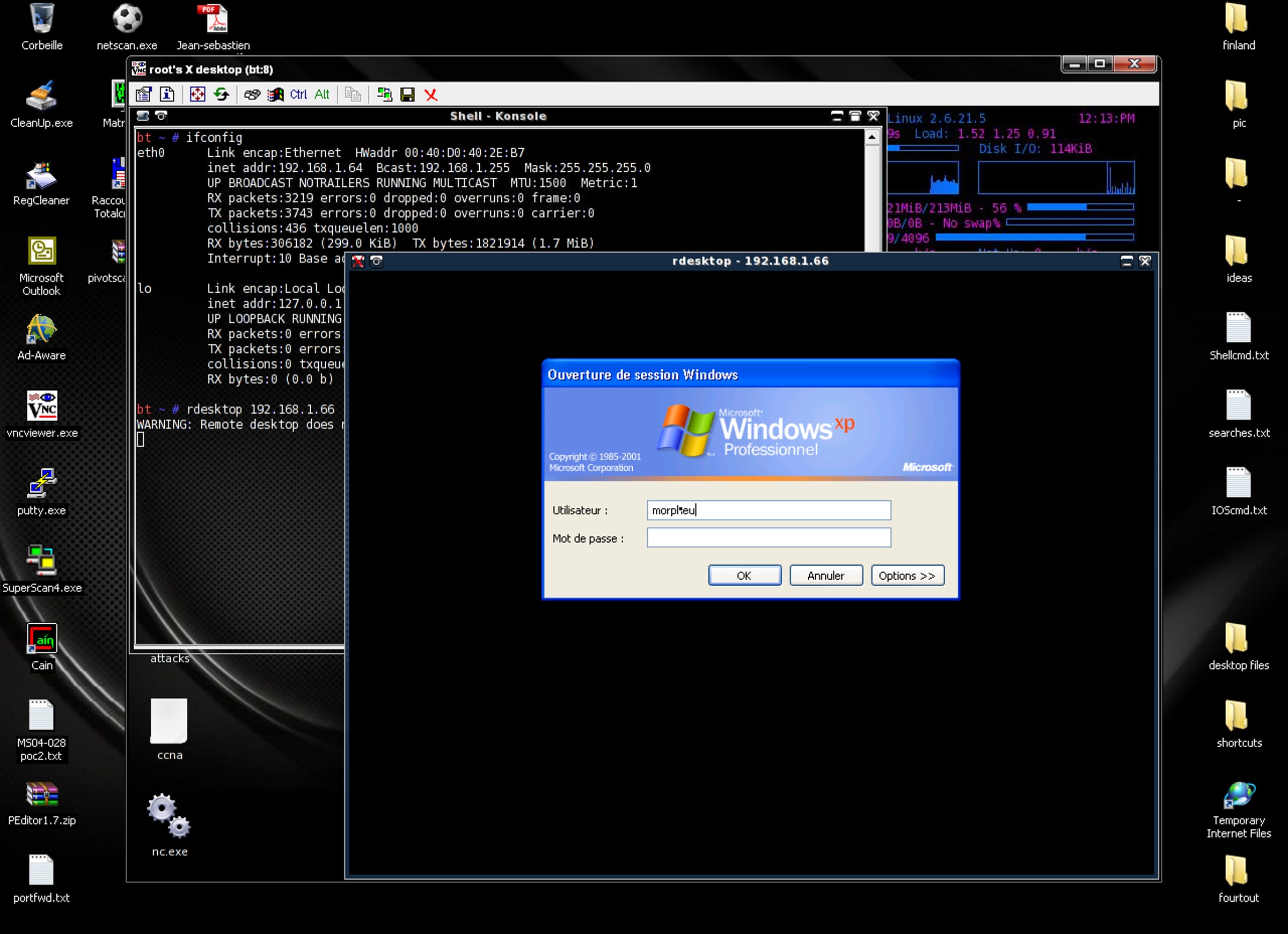Click the Konsole scrollbar up arrow
This screenshot has width=1288, height=934.
[x=872, y=137]
